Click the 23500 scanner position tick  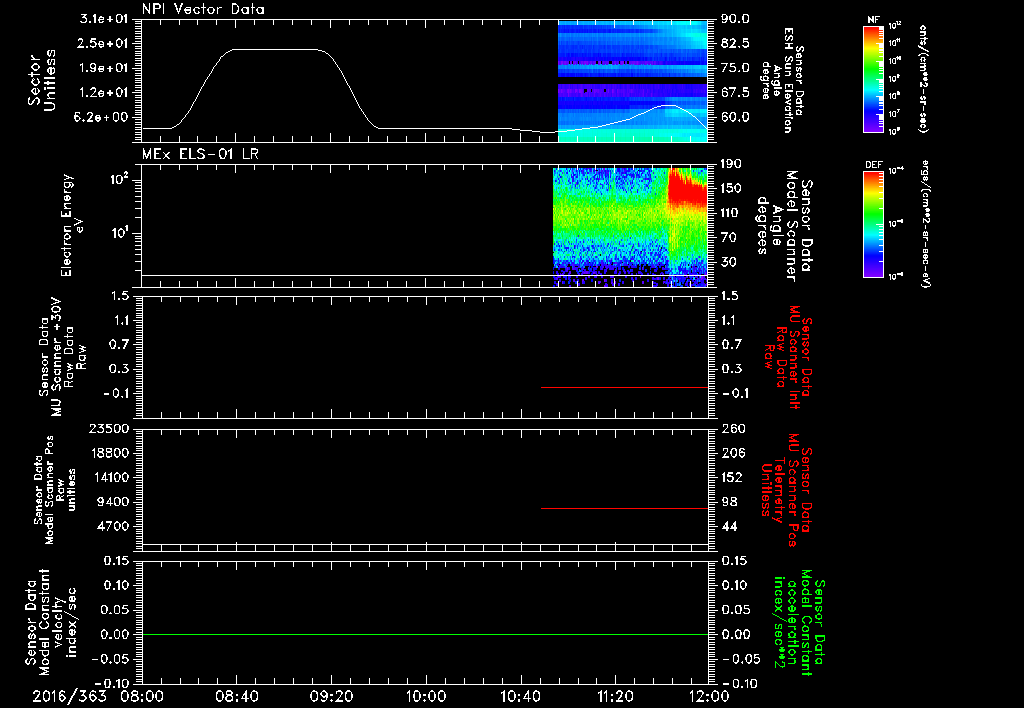tap(109, 429)
